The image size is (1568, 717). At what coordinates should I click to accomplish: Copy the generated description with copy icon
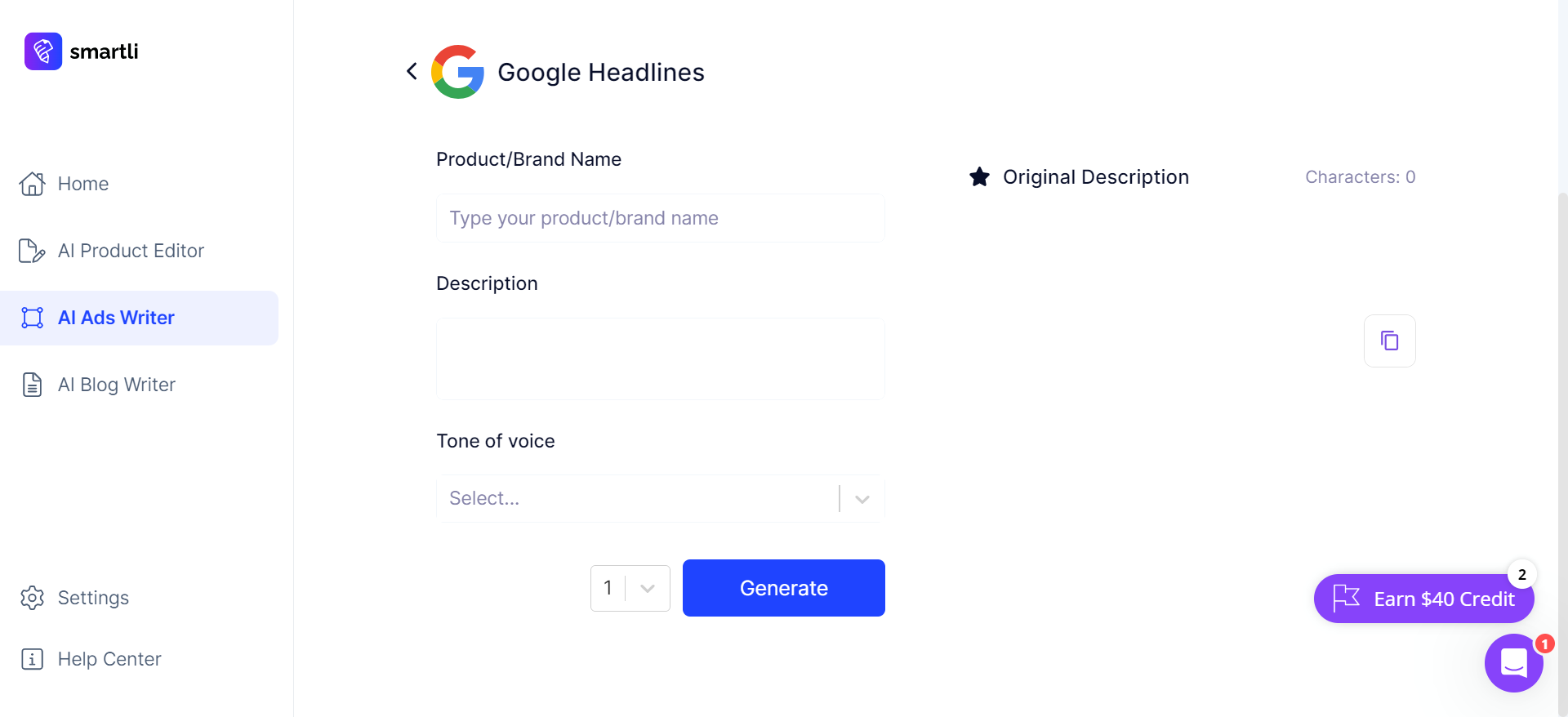point(1389,341)
